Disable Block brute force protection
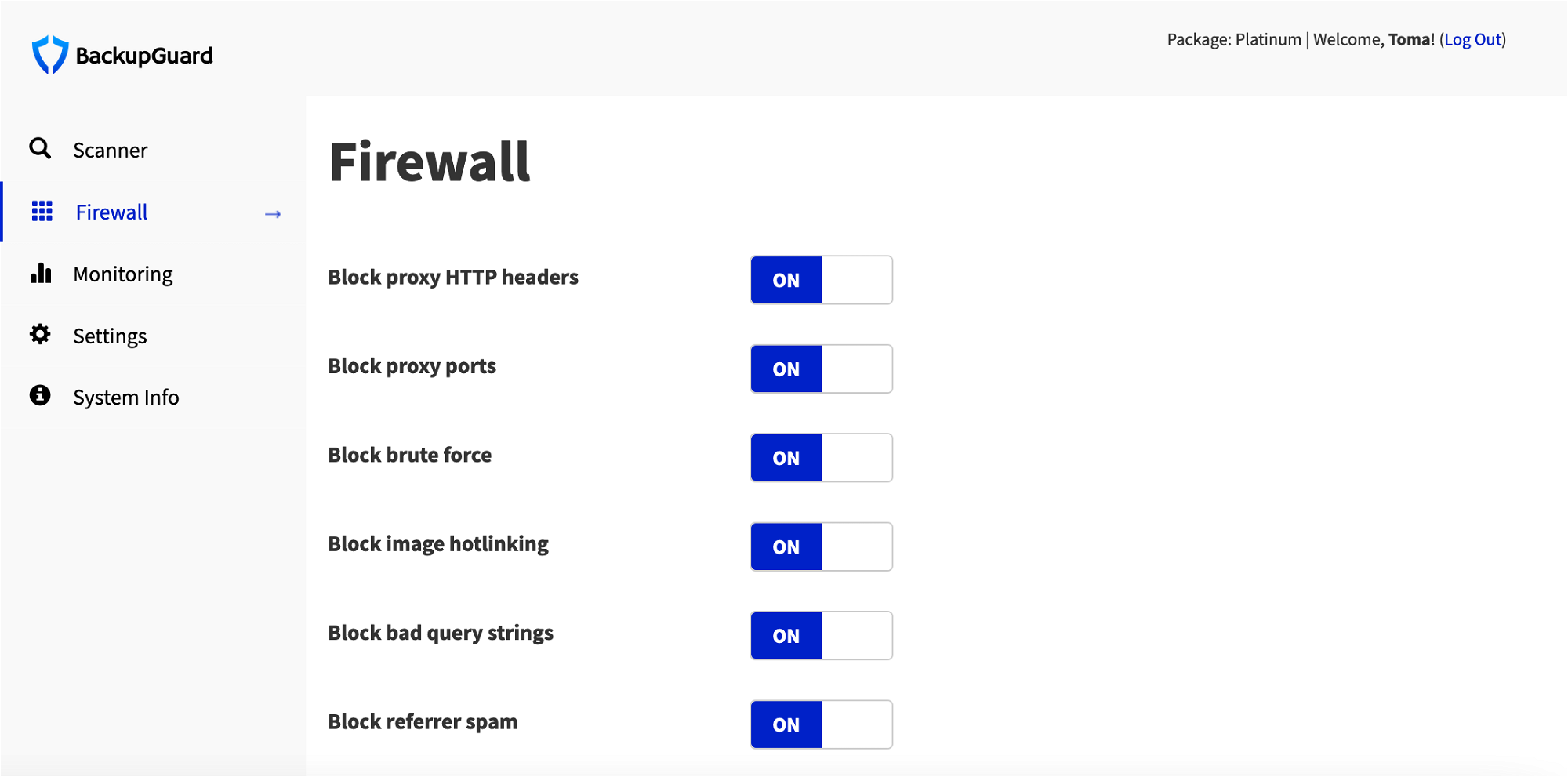 (x=821, y=458)
